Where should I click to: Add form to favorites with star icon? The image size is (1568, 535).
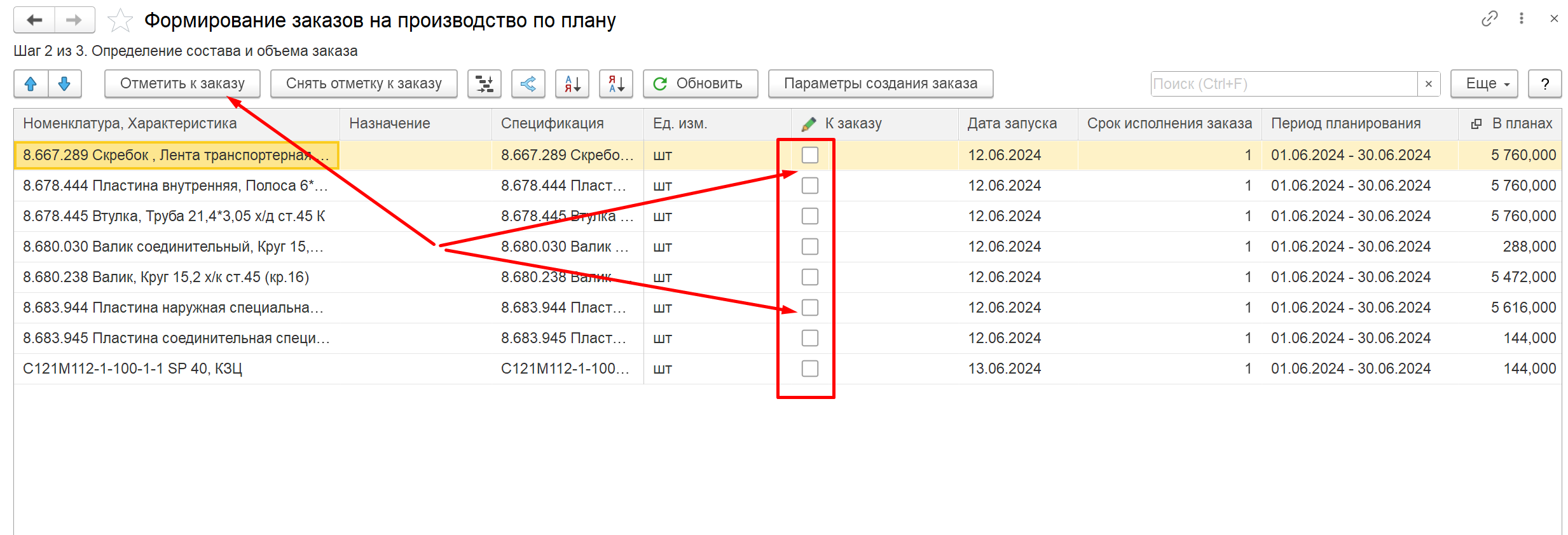[120, 20]
